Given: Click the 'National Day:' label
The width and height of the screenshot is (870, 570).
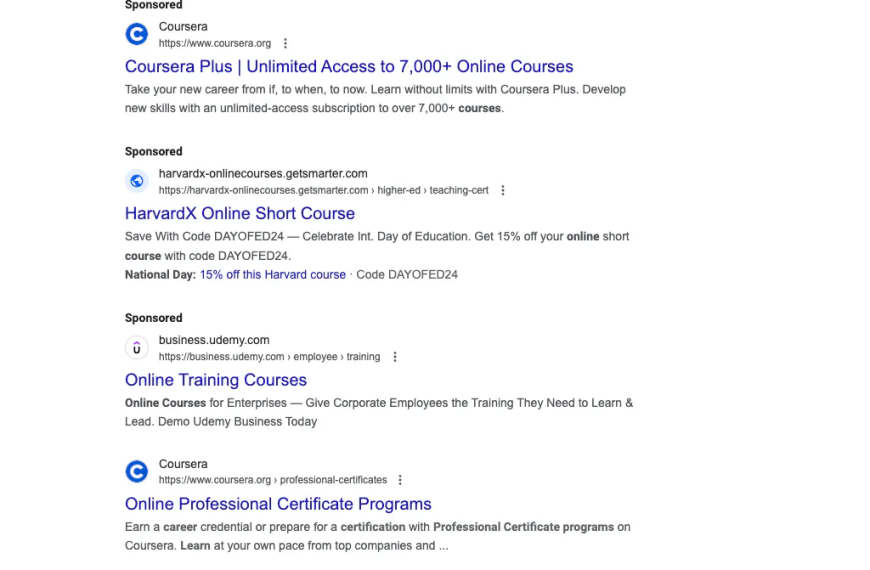Looking at the screenshot, I should (160, 275).
